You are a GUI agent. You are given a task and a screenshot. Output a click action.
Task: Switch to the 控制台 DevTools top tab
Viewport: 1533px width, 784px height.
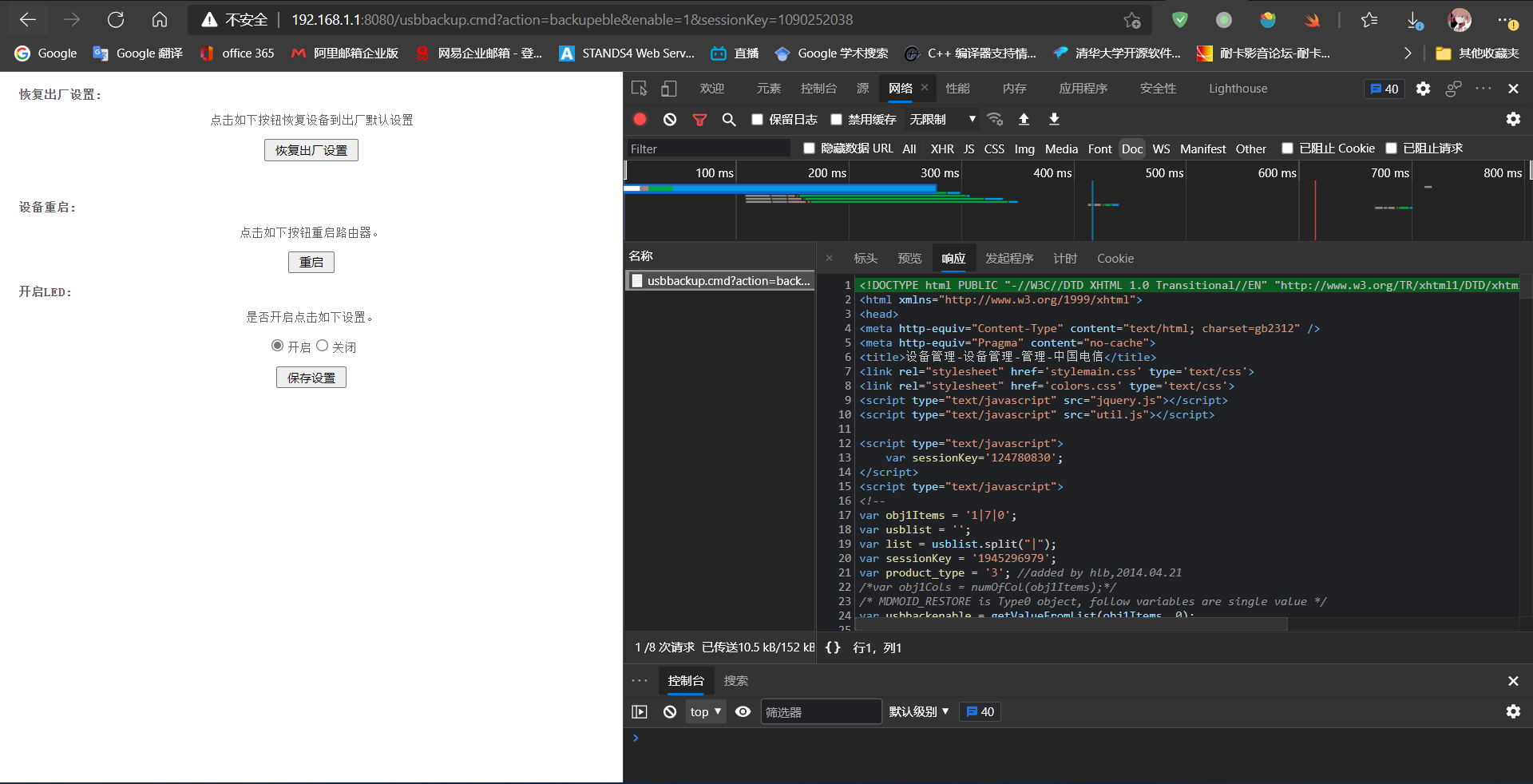tap(818, 89)
